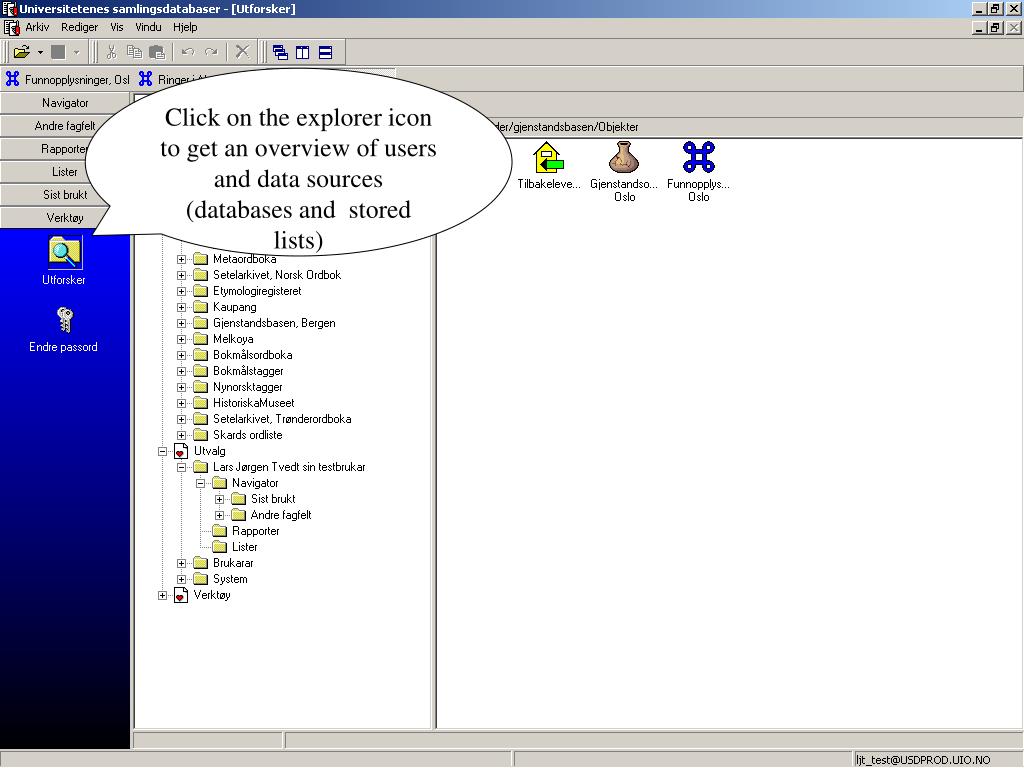Open the Vindu menu
The image size is (1024, 768).
click(148, 27)
